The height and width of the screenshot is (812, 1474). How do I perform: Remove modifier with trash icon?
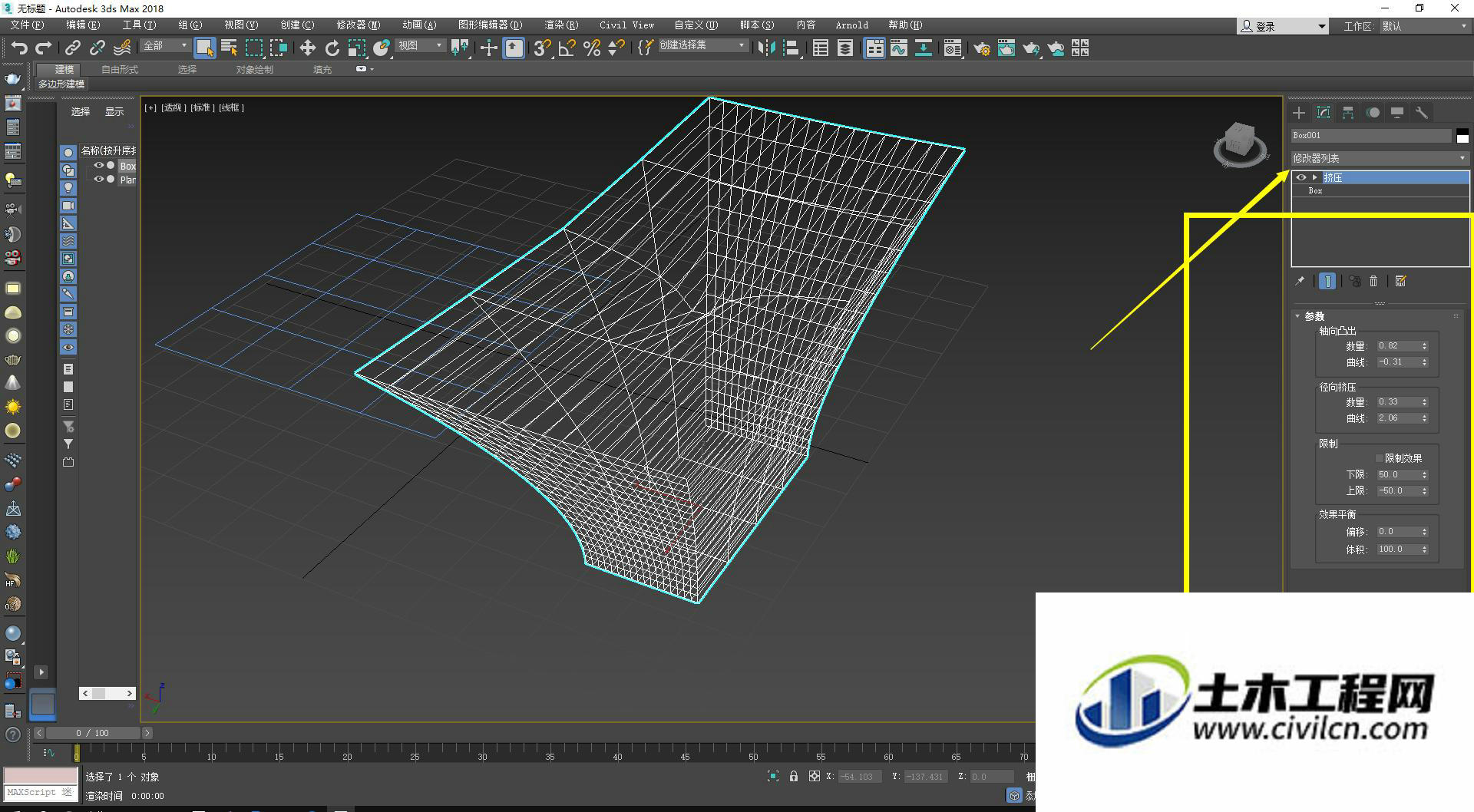click(x=1373, y=281)
